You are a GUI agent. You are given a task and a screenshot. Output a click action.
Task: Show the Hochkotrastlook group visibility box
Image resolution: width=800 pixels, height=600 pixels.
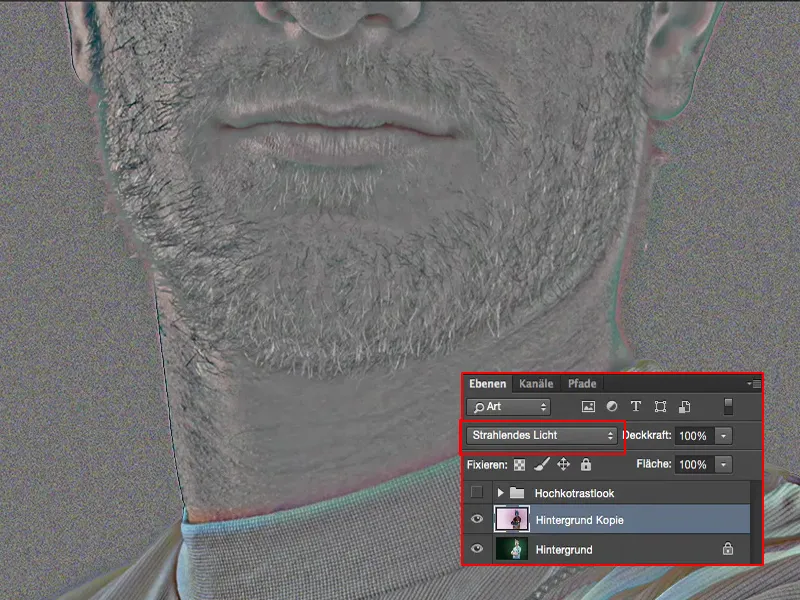pyautogui.click(x=477, y=492)
